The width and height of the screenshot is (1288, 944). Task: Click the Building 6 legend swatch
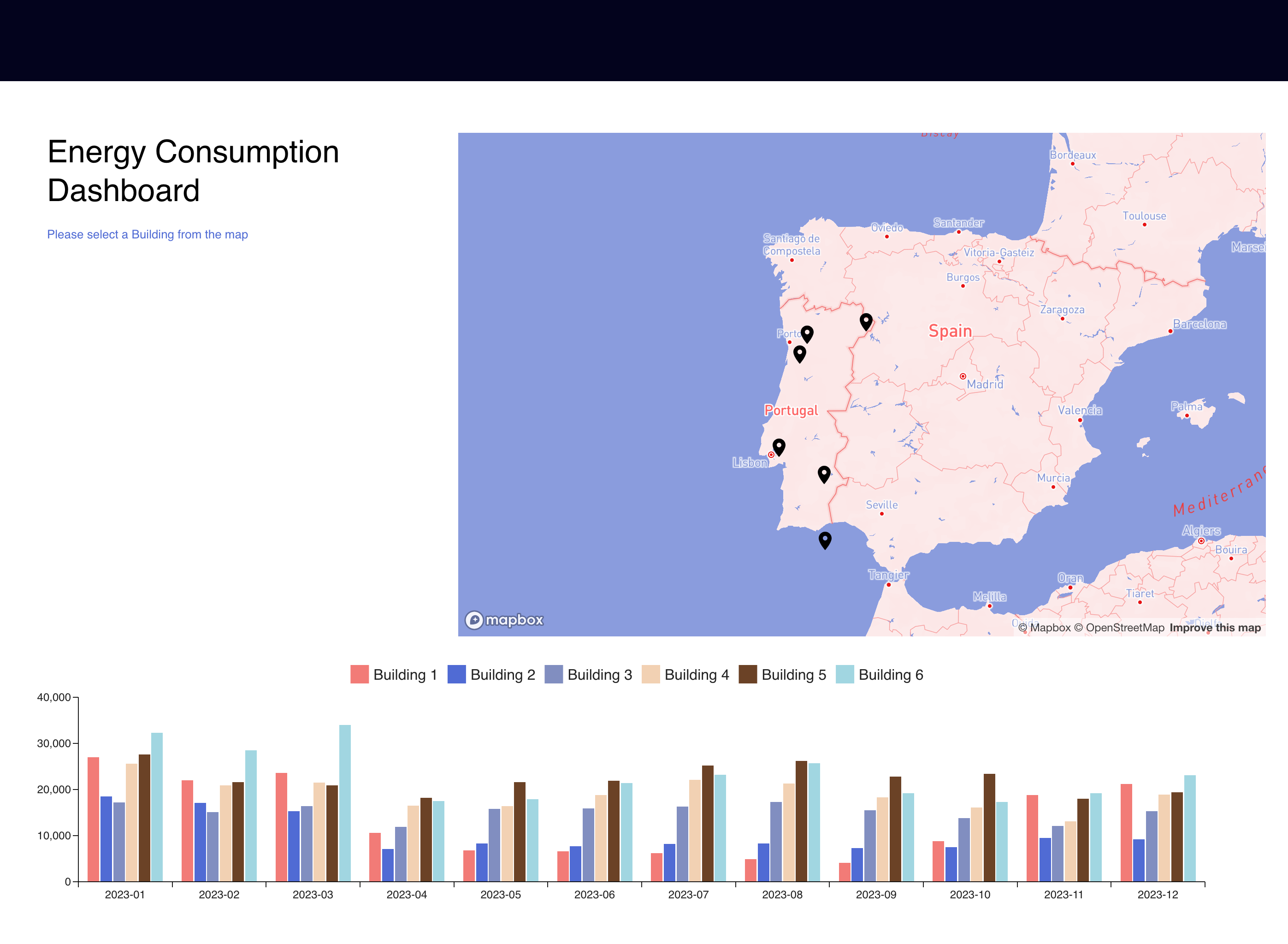(x=844, y=674)
